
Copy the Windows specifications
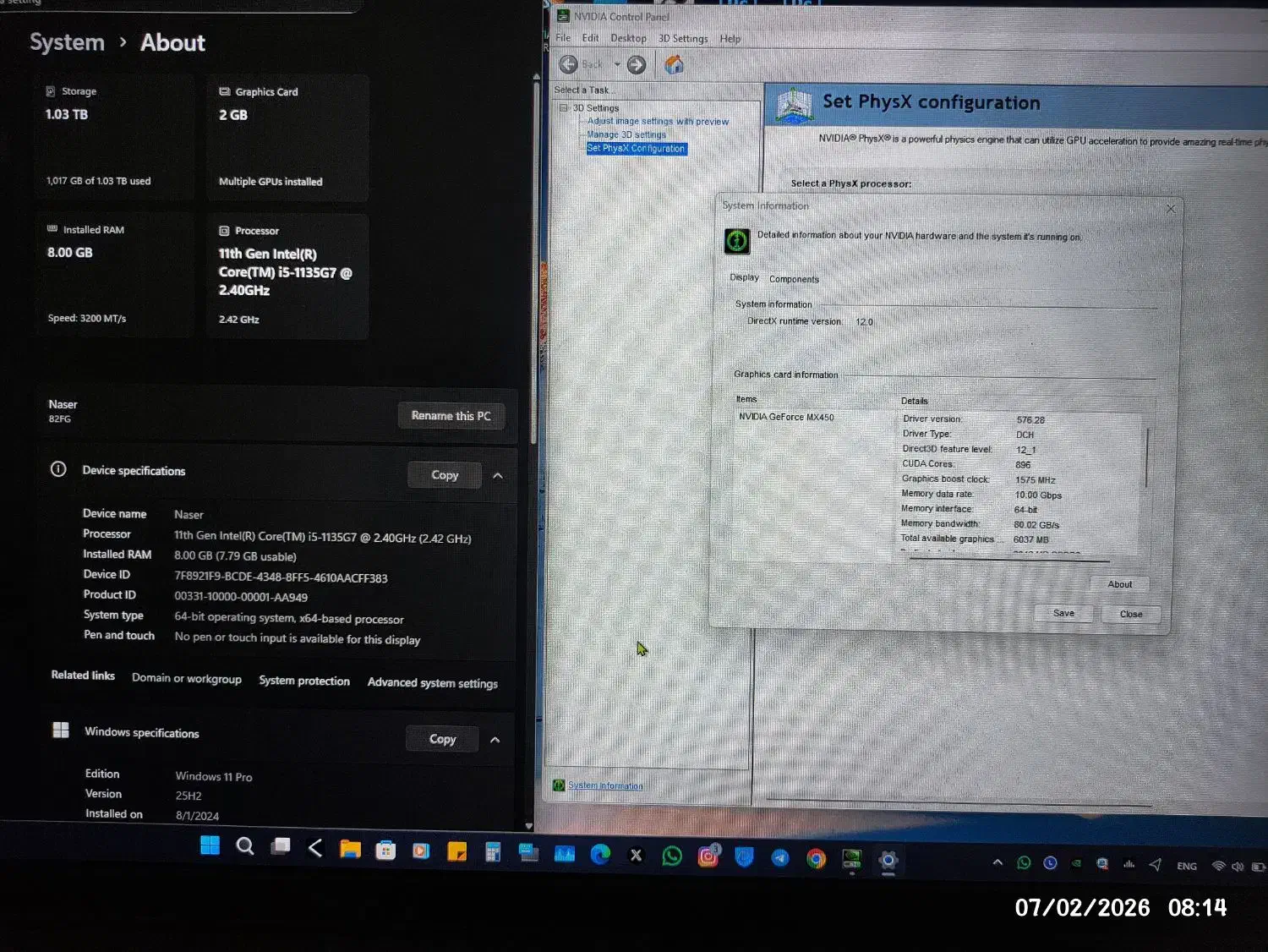[442, 739]
